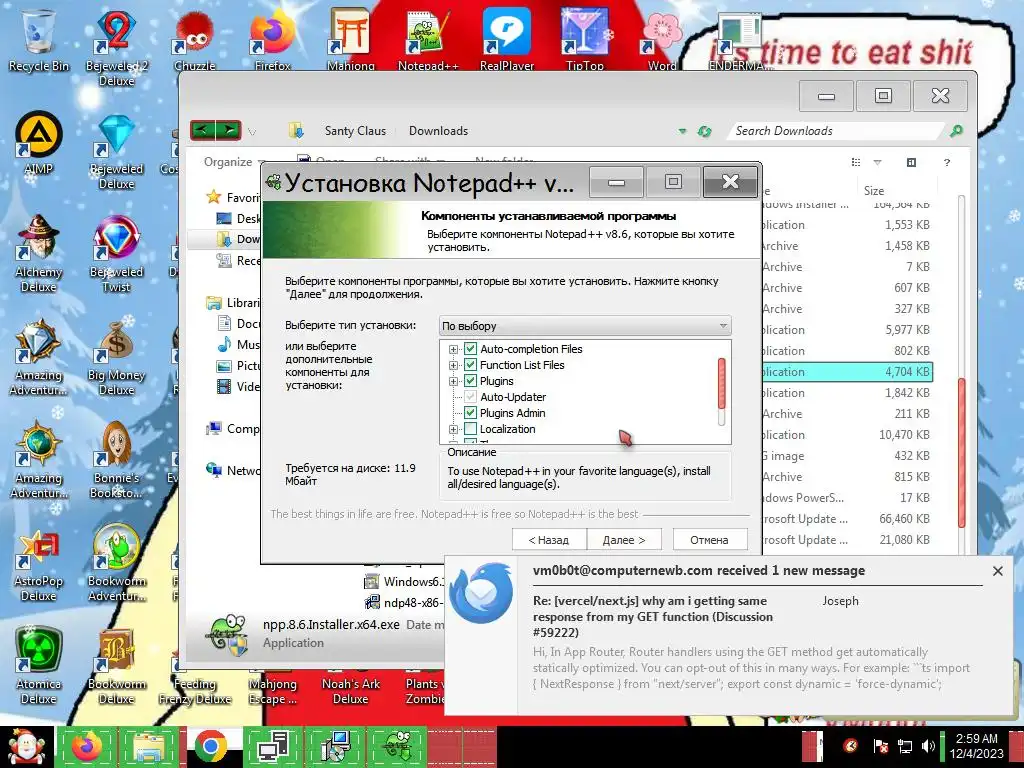1024x768 pixels.
Task: Open the taskbar clock showing 2:59 AM
Action: pyautogui.click(x=976, y=746)
